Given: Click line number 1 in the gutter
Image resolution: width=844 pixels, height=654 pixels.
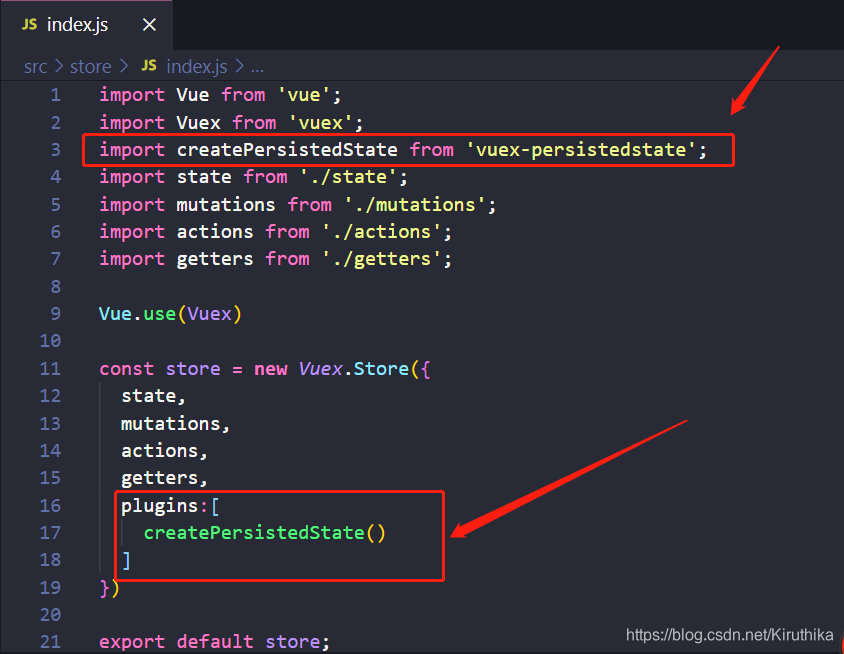Looking at the screenshot, I should click(56, 95).
